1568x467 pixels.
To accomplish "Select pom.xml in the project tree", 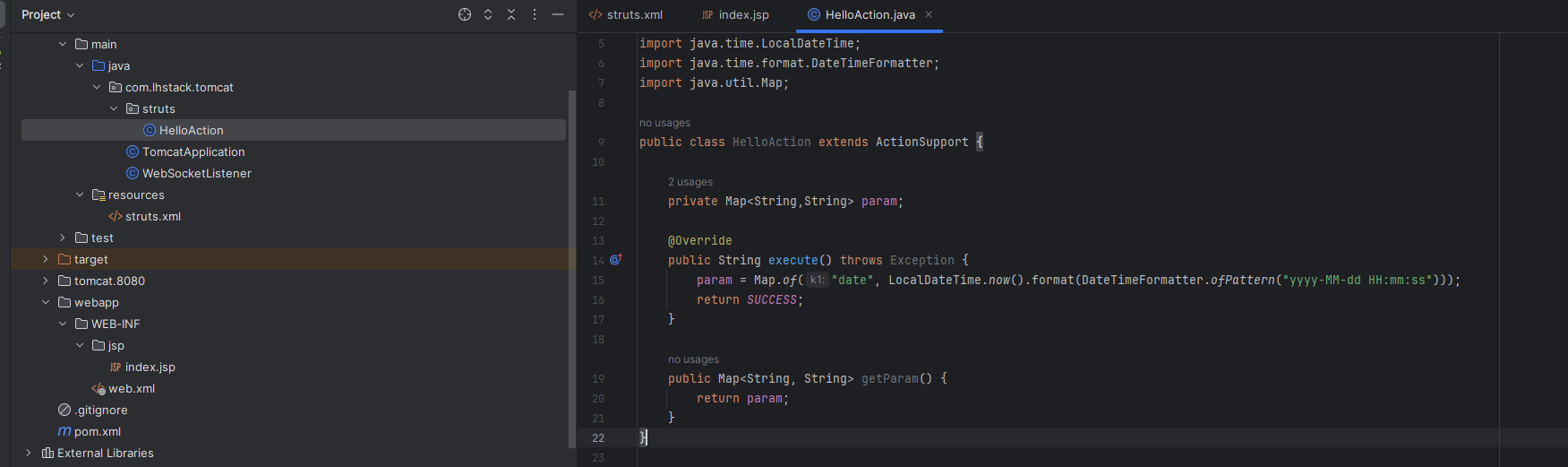I will (97, 432).
